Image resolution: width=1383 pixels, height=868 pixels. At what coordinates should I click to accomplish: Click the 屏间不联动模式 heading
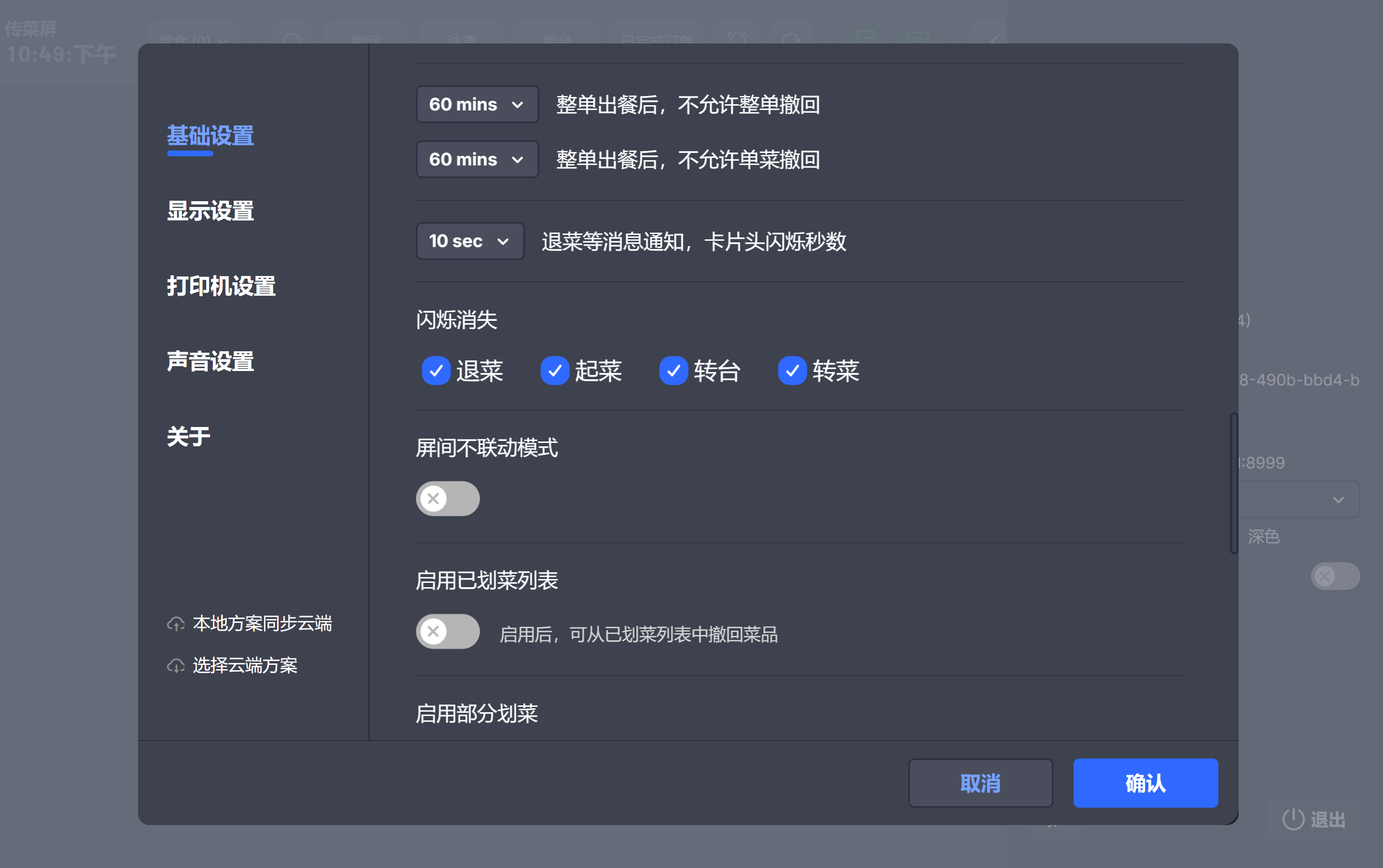coord(487,448)
